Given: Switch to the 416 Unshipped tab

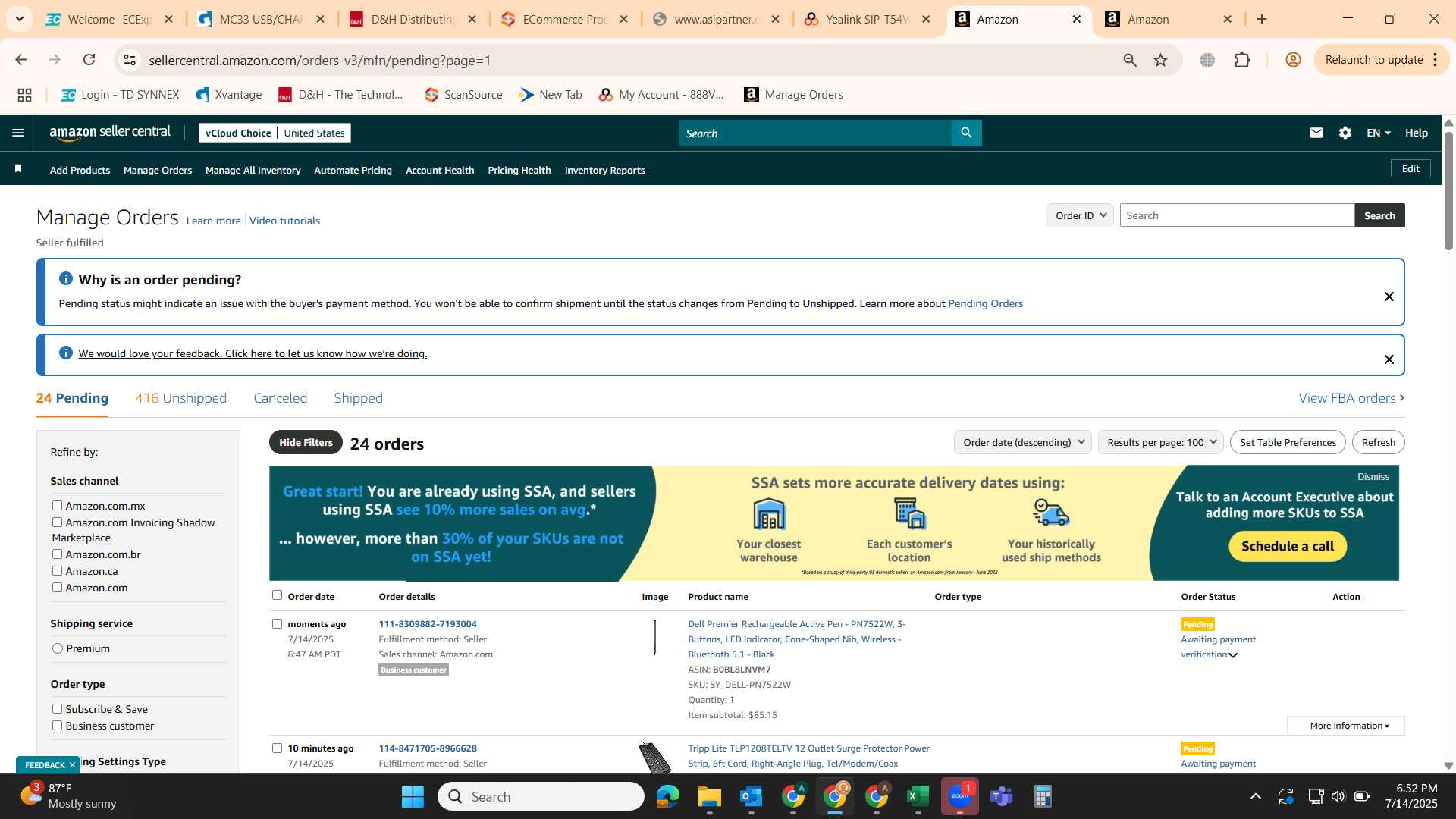Looking at the screenshot, I should [180, 398].
